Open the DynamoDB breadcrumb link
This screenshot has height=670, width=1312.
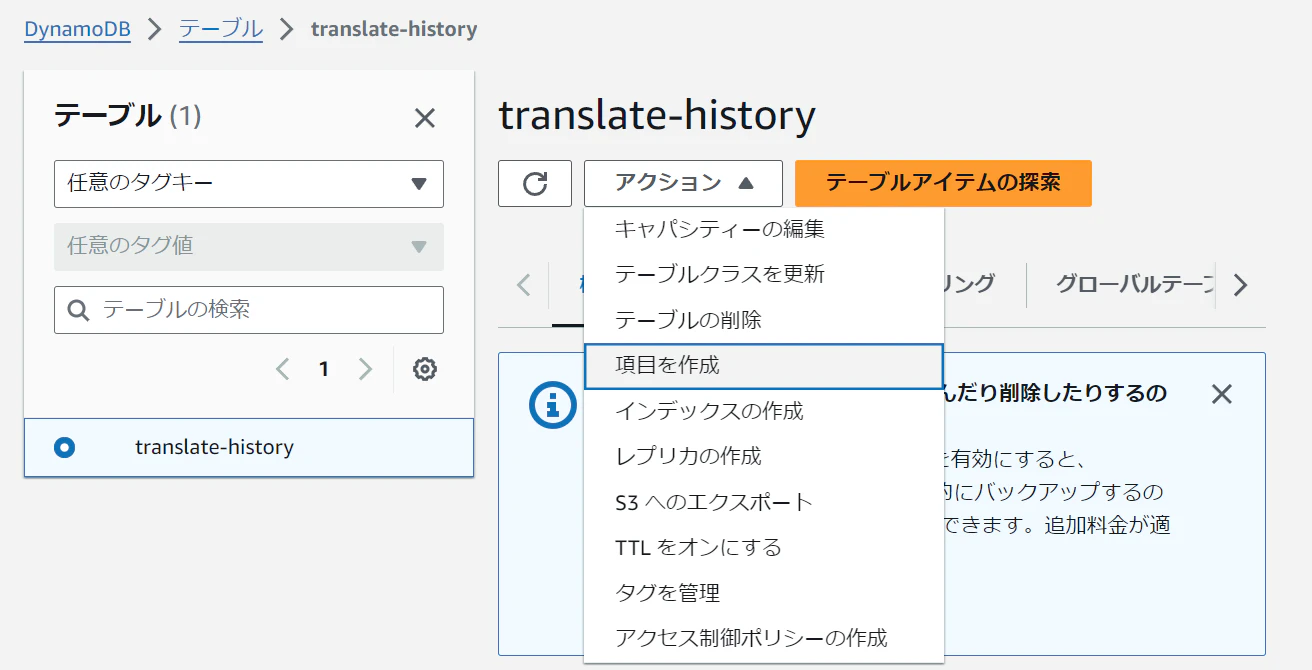click(x=77, y=29)
